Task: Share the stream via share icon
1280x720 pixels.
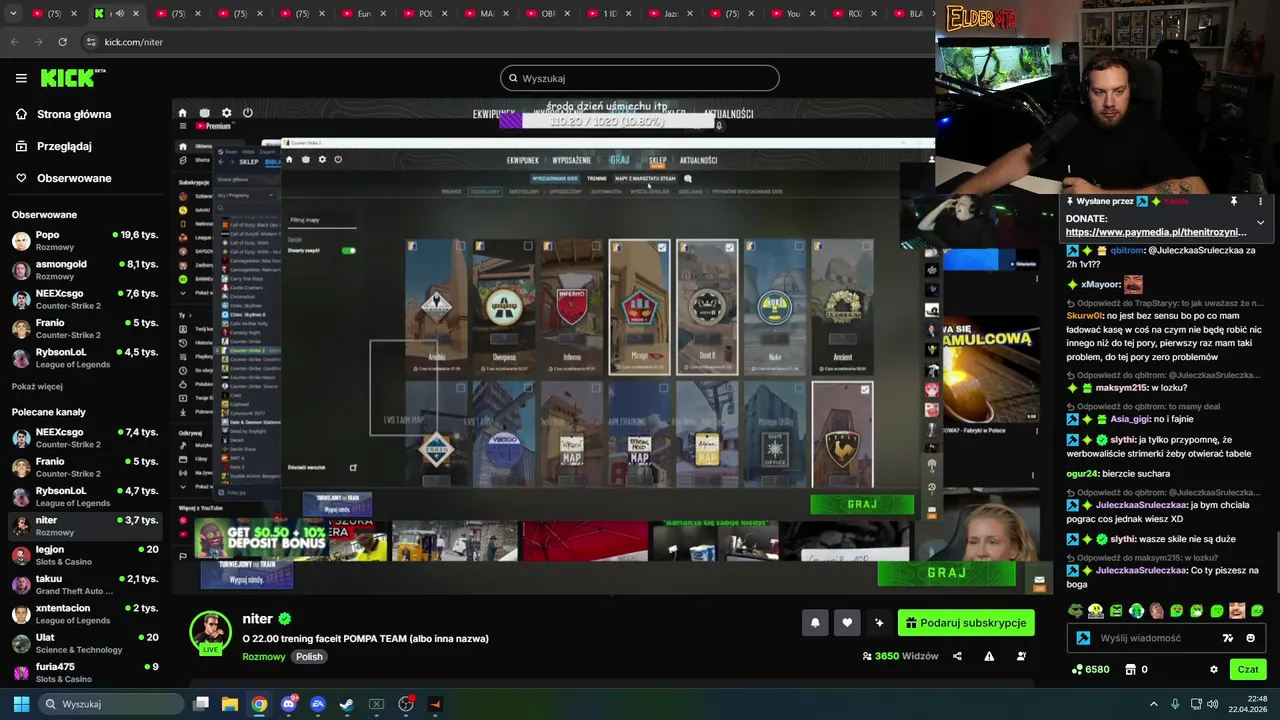Action: 957,656
